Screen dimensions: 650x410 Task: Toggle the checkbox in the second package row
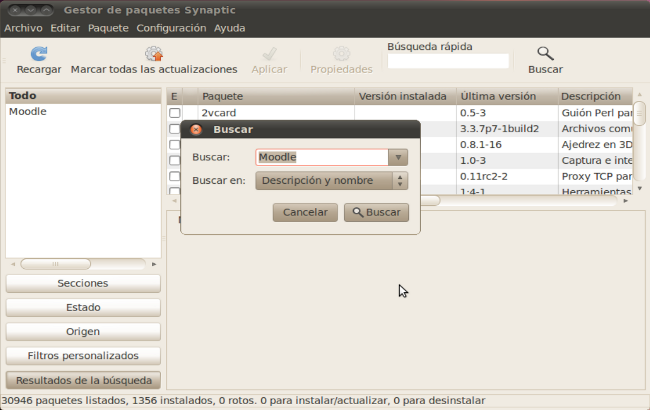[x=175, y=129]
